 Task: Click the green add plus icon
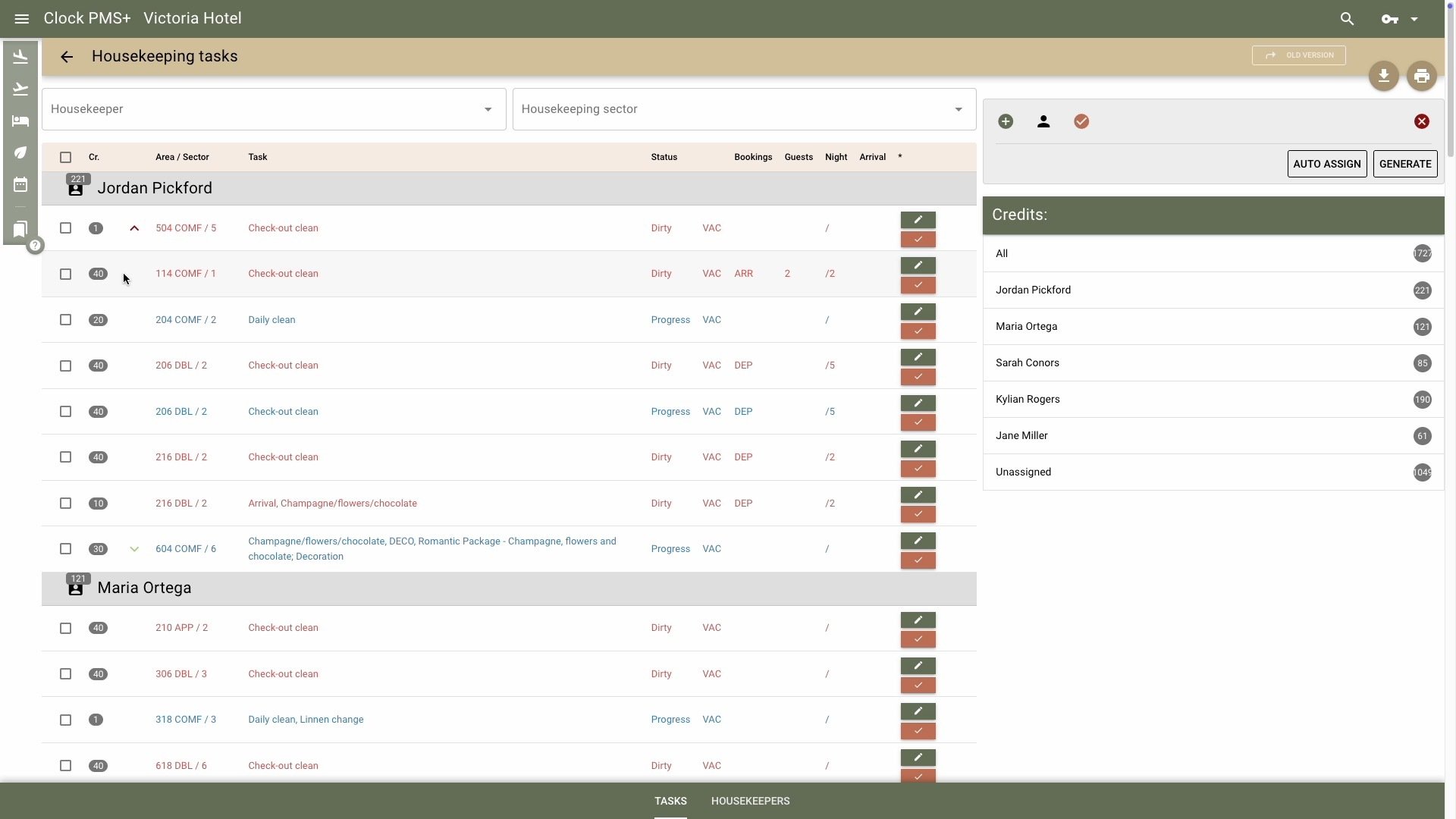pos(1006,121)
